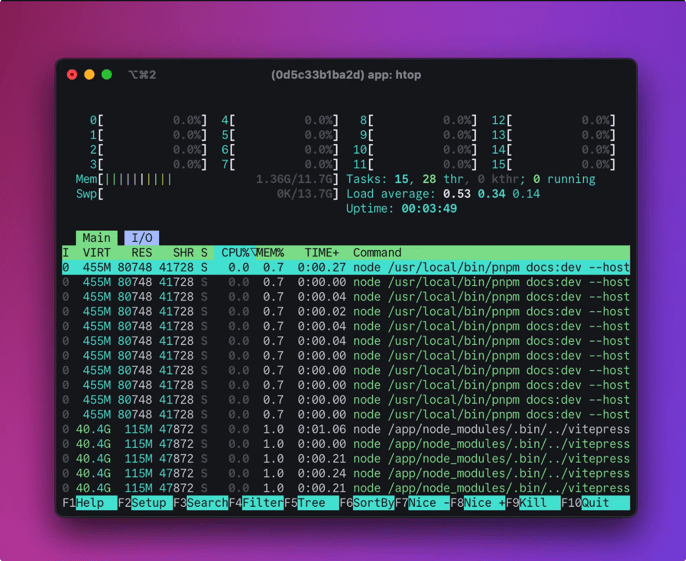The image size is (686, 561).
Task: Switch to the Main tab
Action: point(97,238)
